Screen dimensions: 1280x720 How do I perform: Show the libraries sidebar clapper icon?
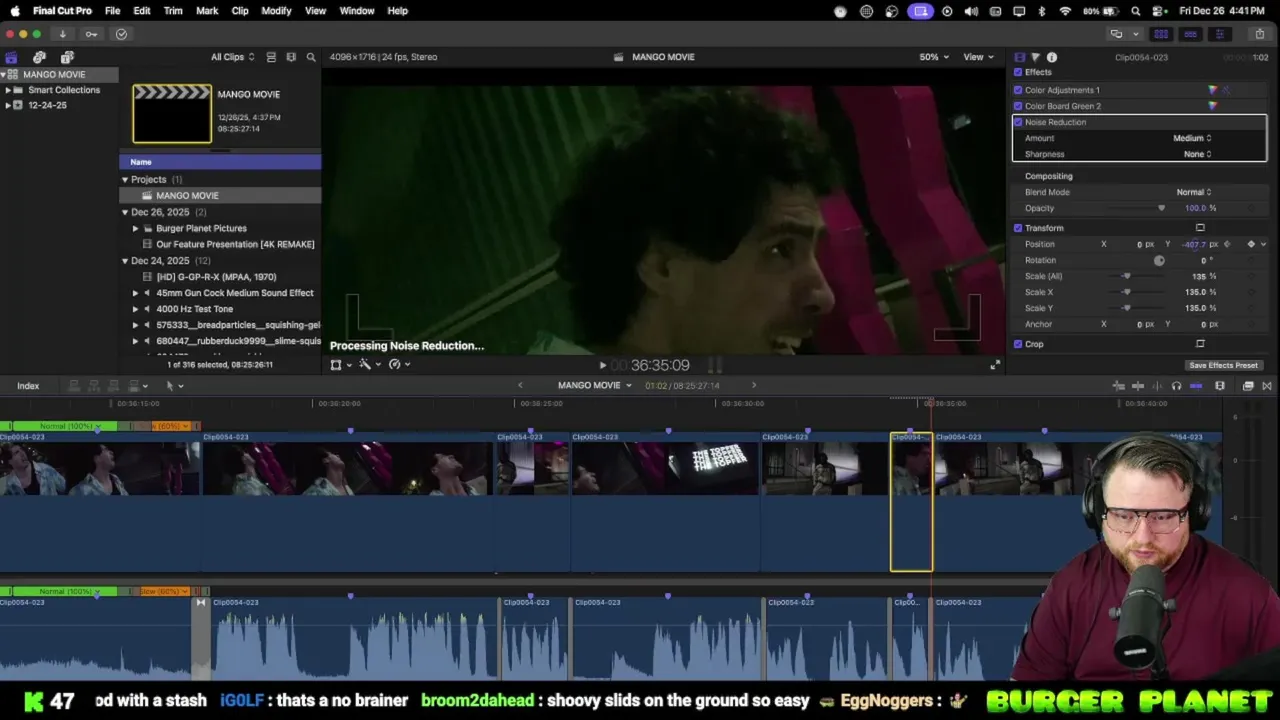(x=11, y=57)
